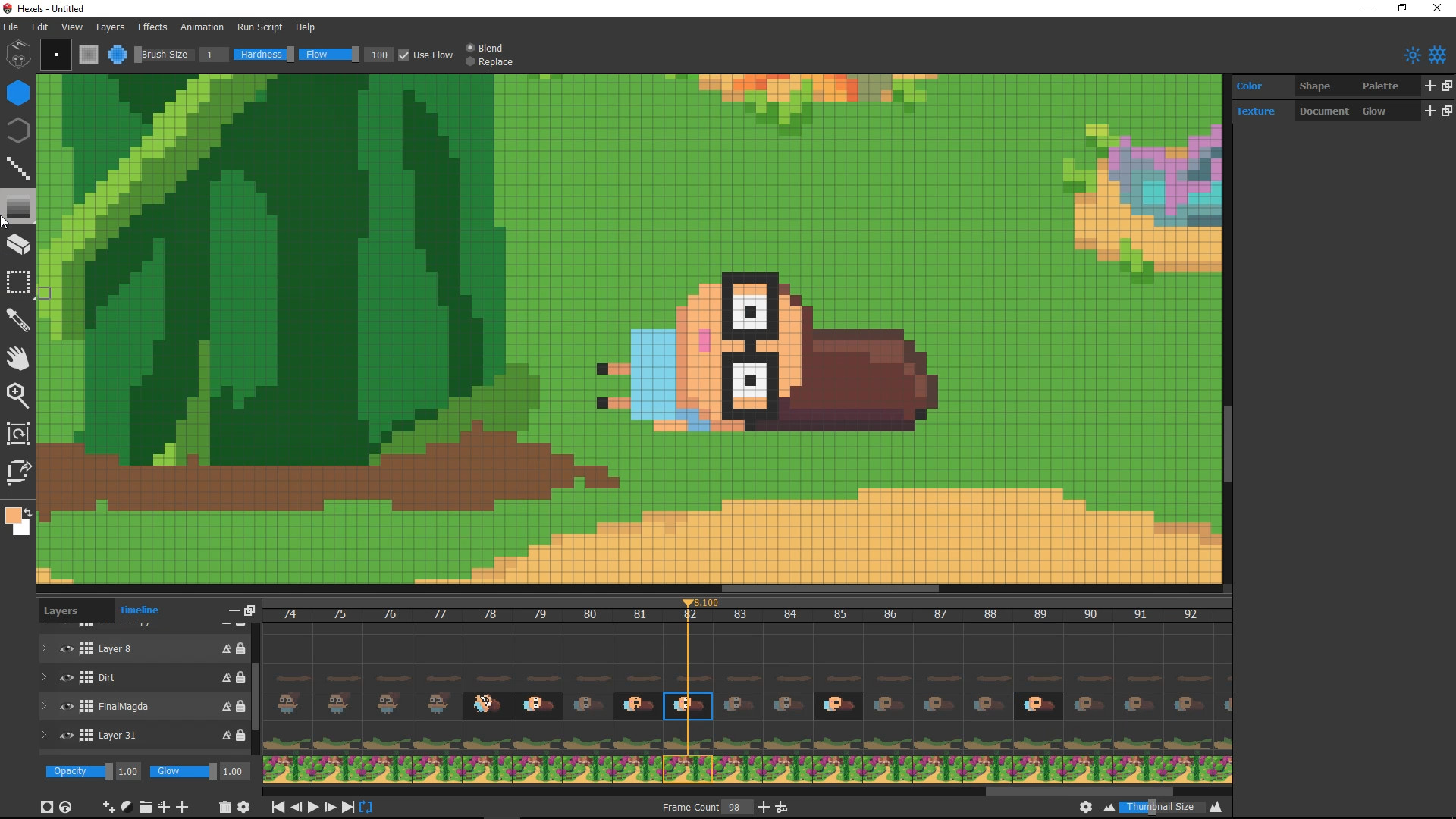Open the Animation menu

202,27
